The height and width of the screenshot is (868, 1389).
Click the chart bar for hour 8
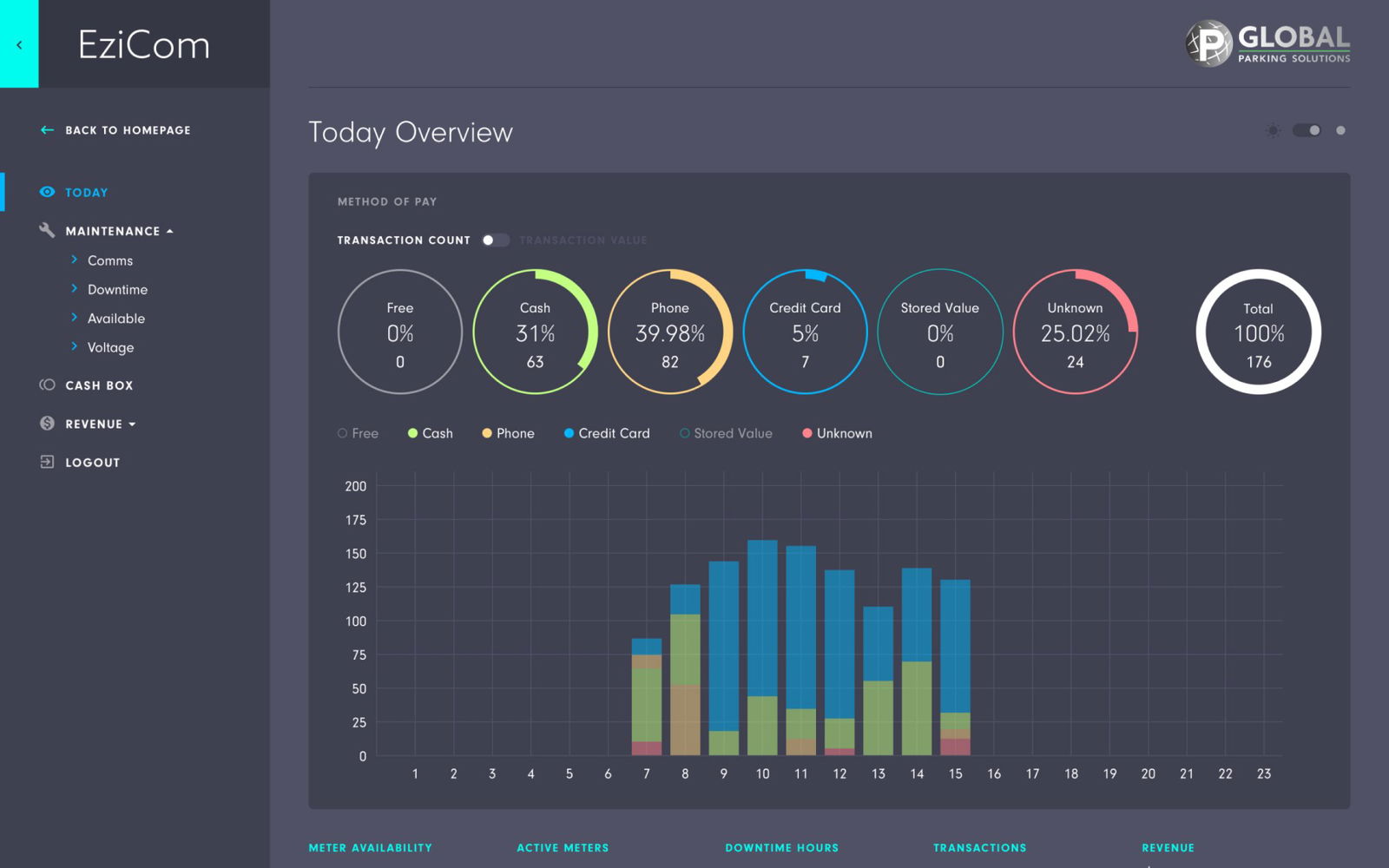coord(685,670)
